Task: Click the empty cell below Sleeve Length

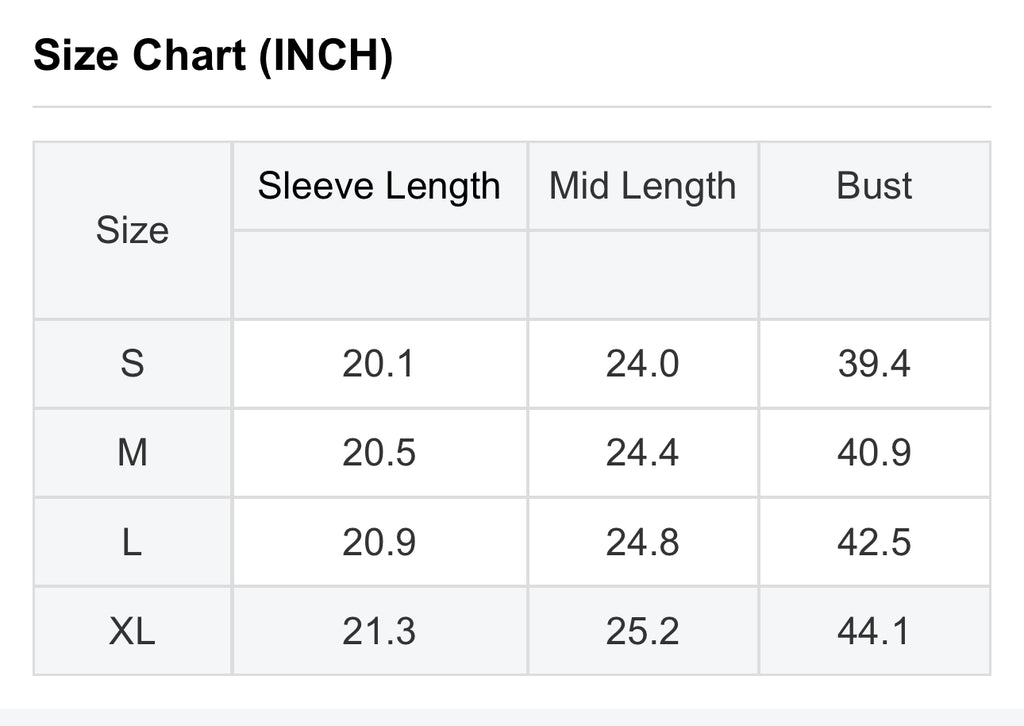Action: coord(379,275)
